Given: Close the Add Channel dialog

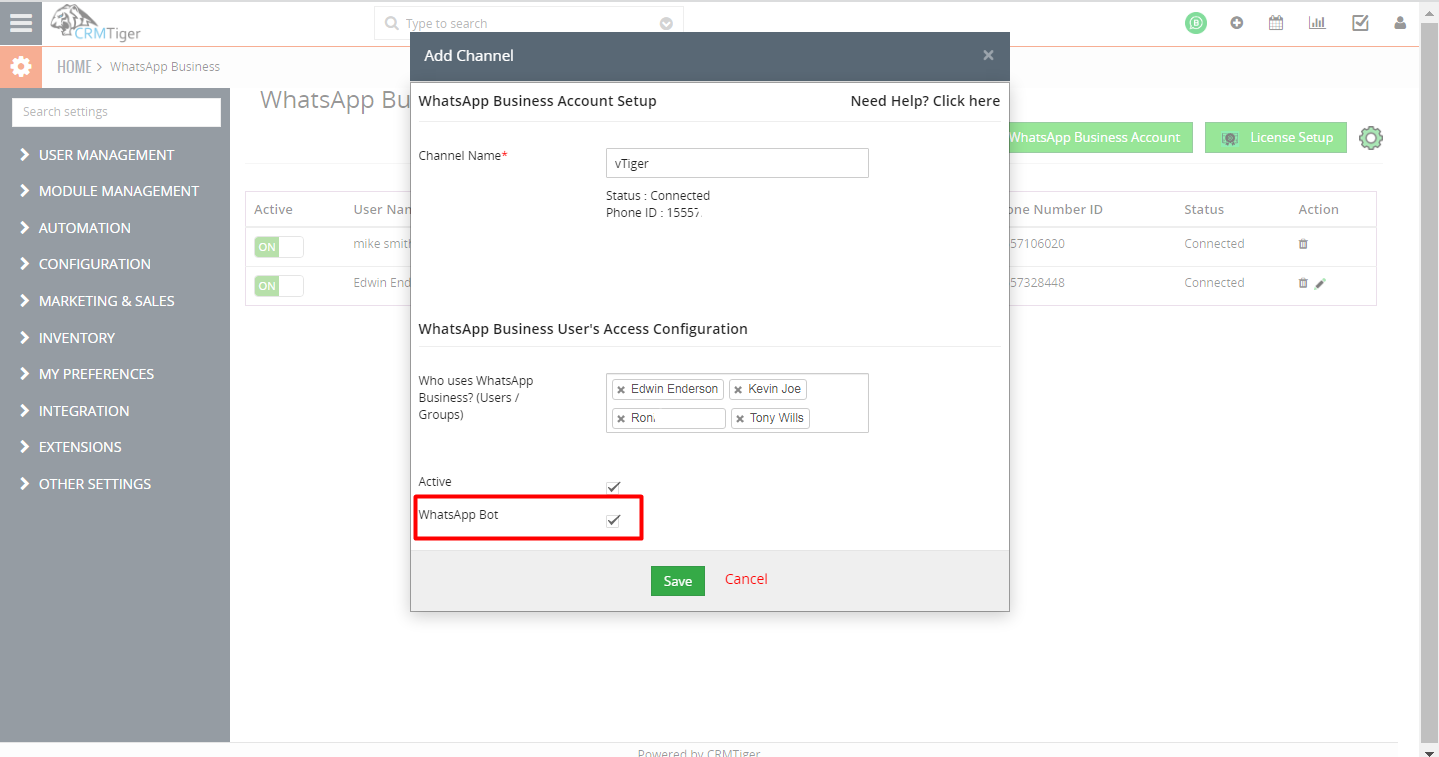Looking at the screenshot, I should coord(988,56).
